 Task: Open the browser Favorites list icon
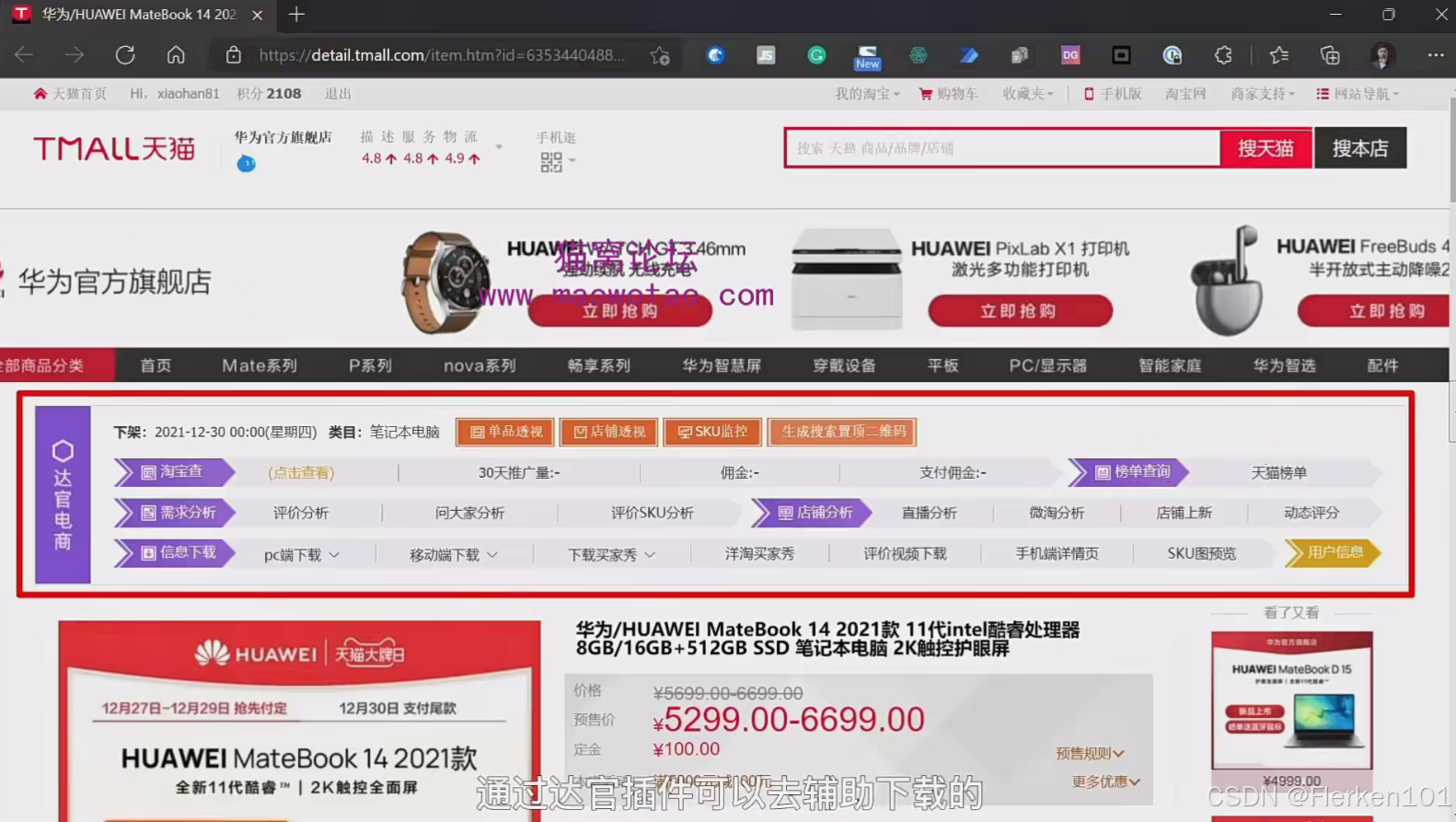click(x=1279, y=55)
